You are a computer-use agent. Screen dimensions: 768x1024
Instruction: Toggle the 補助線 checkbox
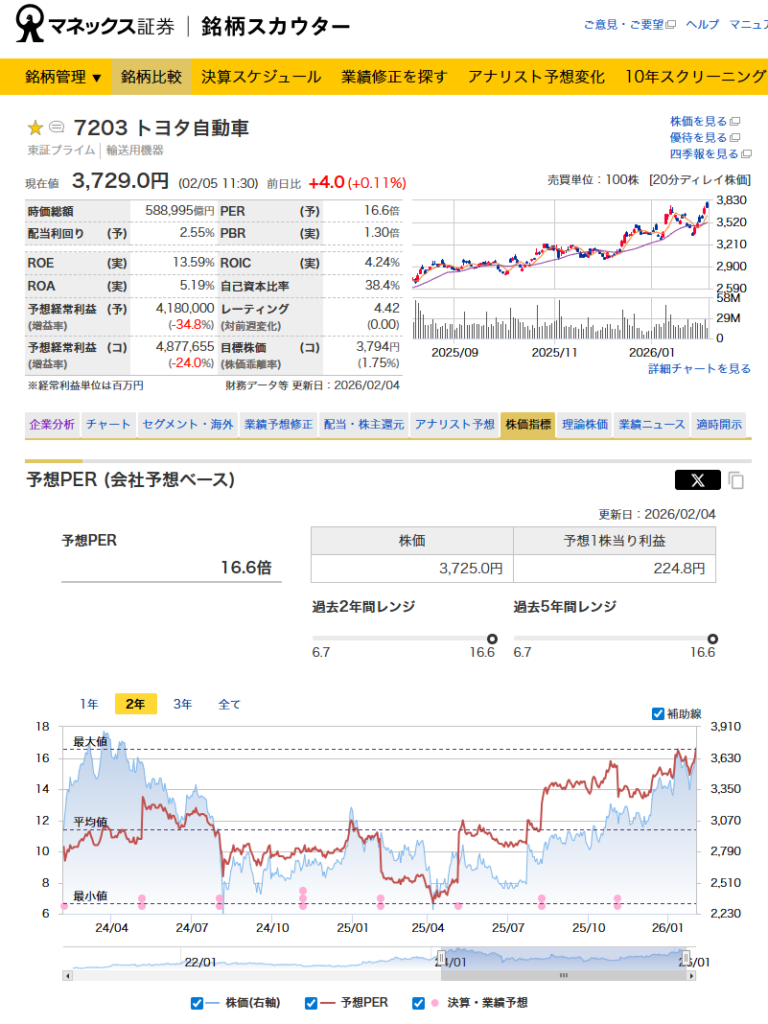[x=658, y=713]
